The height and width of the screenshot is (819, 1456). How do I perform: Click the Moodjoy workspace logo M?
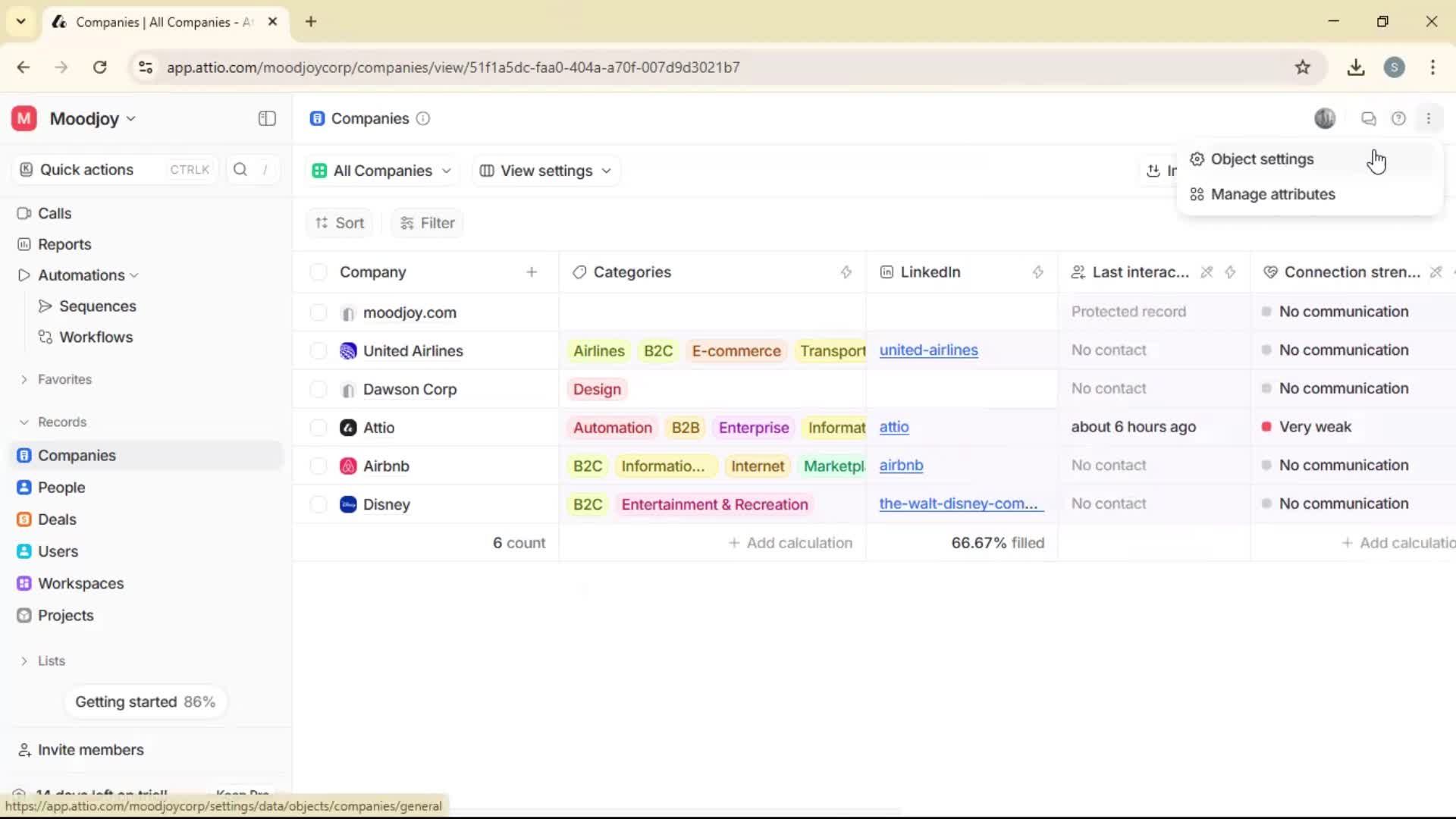(24, 118)
